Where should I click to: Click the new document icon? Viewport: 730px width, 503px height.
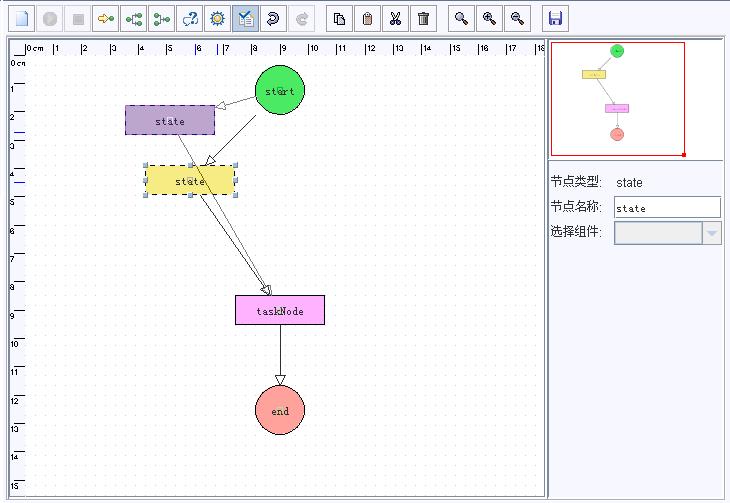(x=22, y=19)
